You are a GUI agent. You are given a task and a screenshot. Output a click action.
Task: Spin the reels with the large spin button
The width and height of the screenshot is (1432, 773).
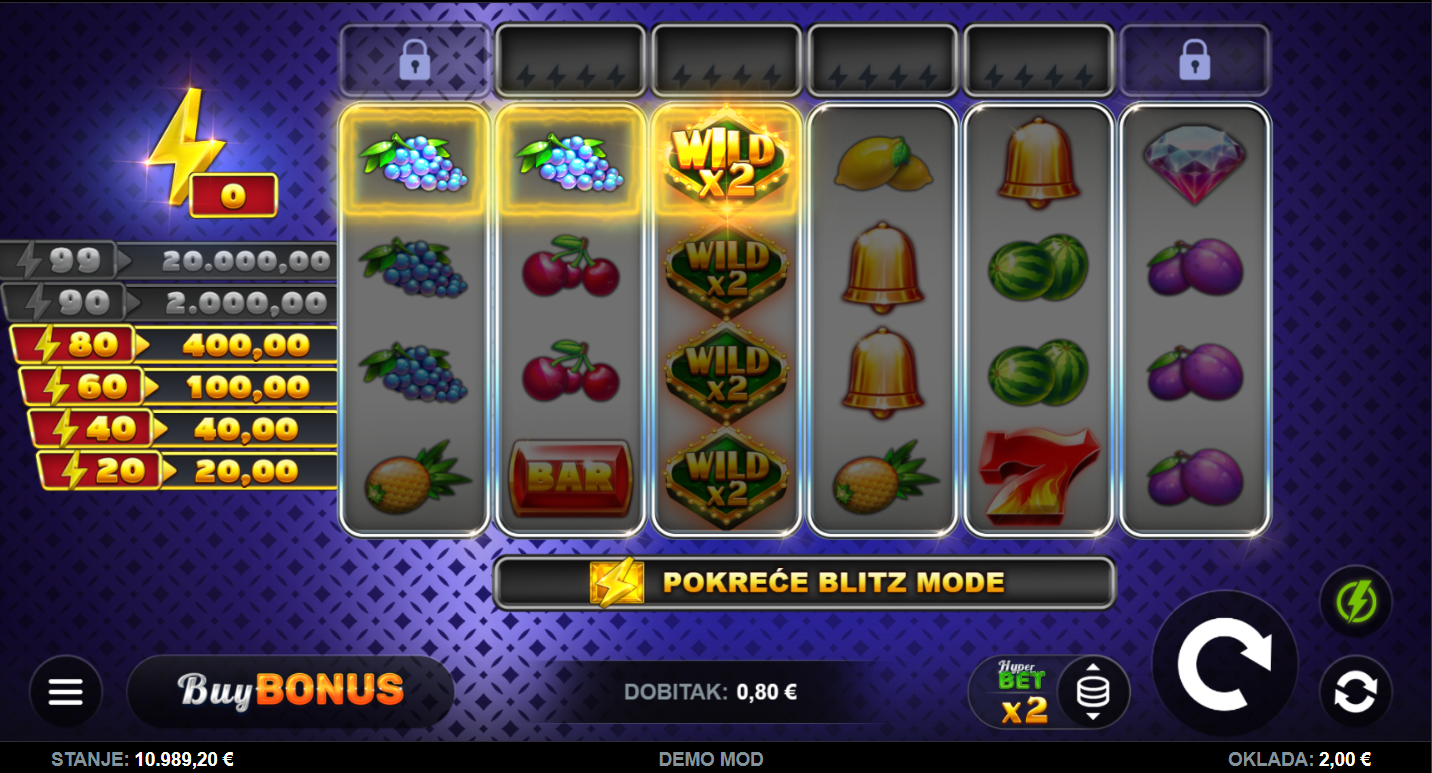coord(1224,664)
